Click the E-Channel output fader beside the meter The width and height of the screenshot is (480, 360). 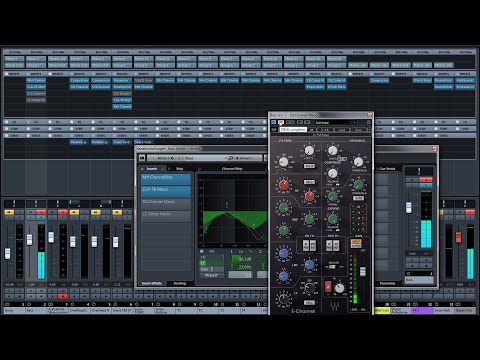pos(363,271)
